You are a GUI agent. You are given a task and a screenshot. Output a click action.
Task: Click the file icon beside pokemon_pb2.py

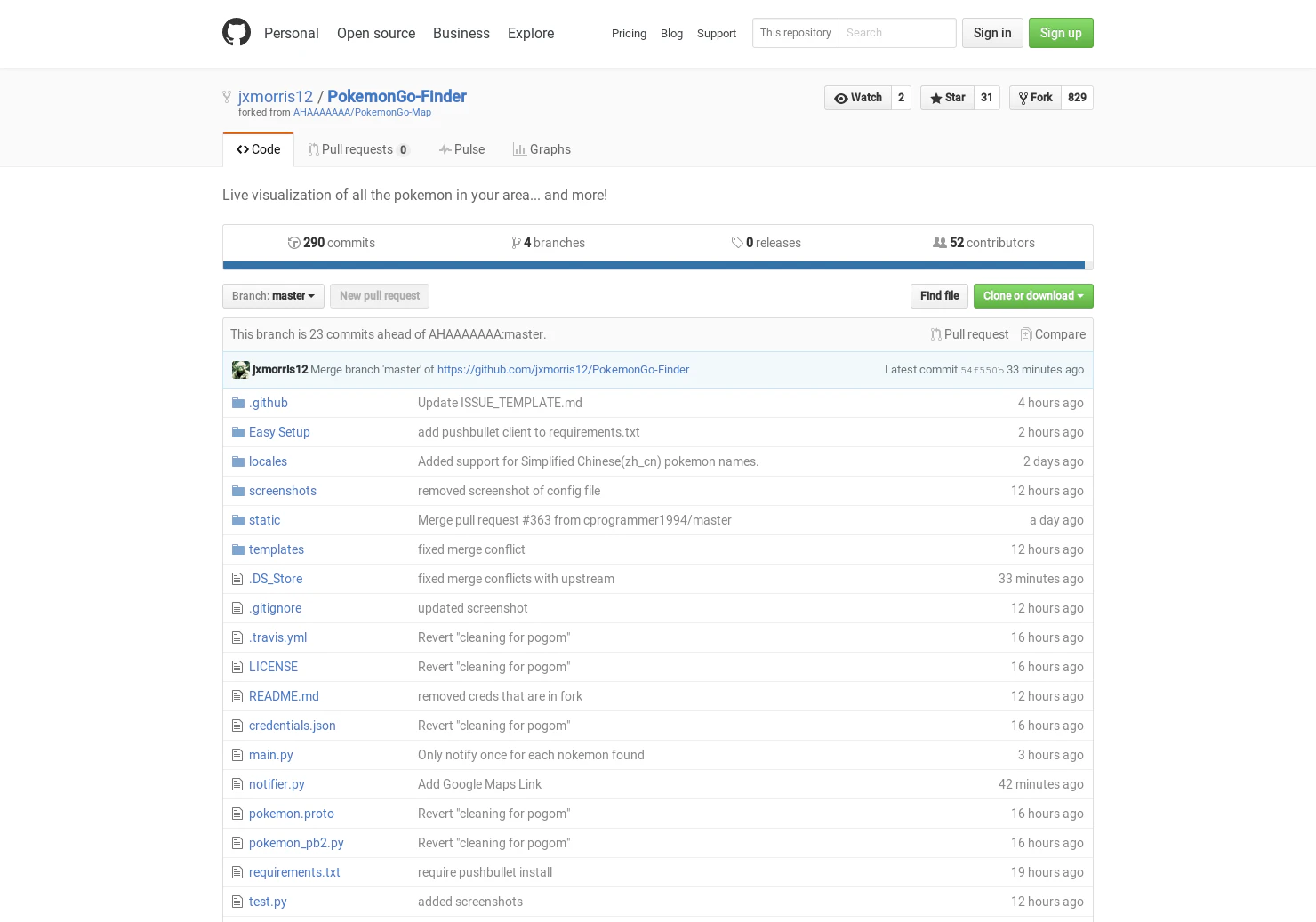click(237, 843)
